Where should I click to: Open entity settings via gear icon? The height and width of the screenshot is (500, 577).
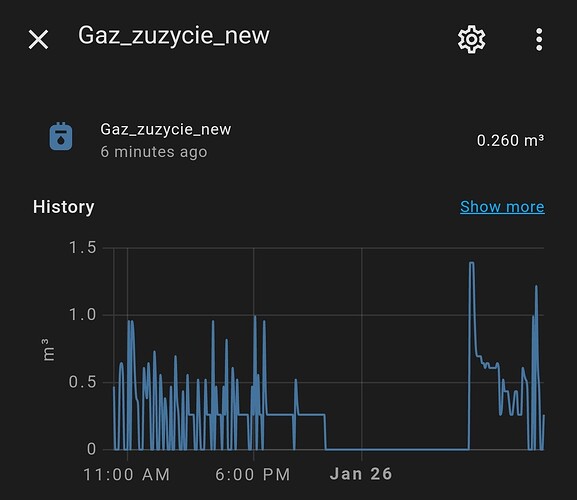coord(471,39)
